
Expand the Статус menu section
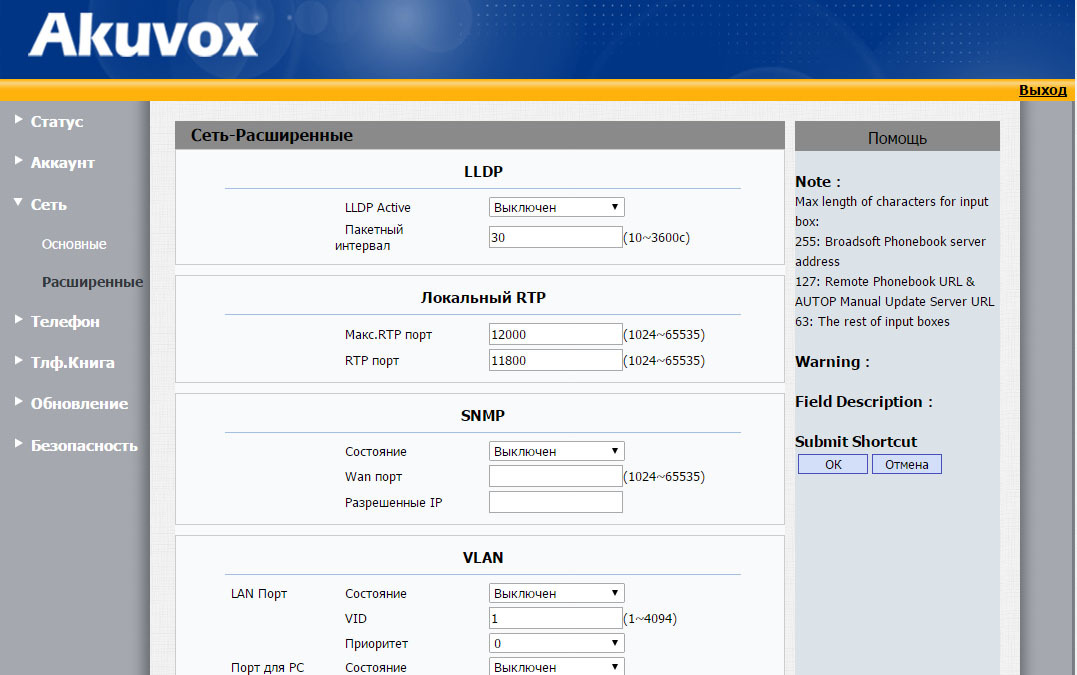[56, 122]
